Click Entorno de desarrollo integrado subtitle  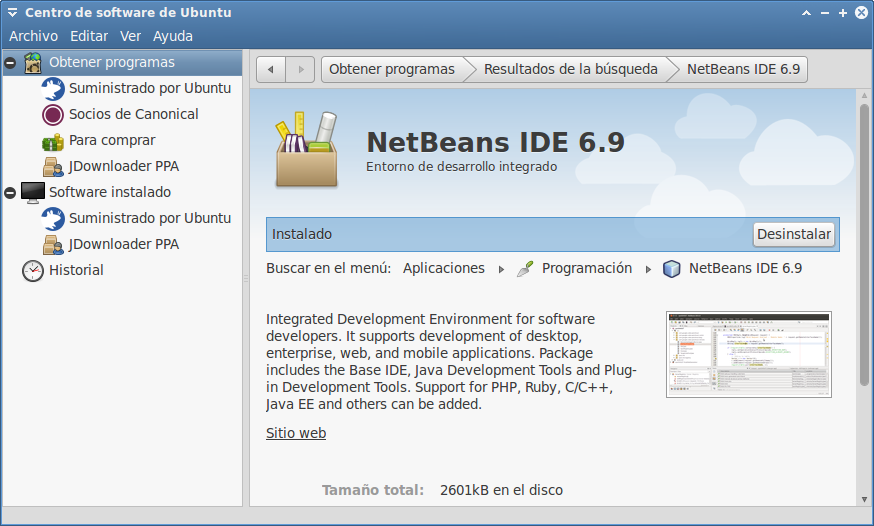[x=462, y=167]
